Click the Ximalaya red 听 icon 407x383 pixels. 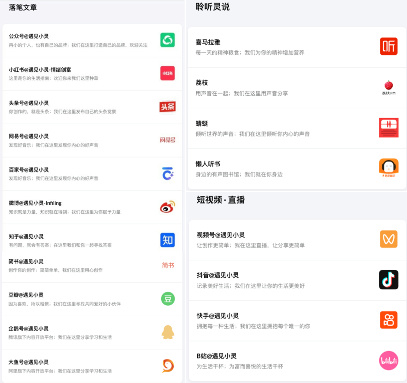[389, 46]
